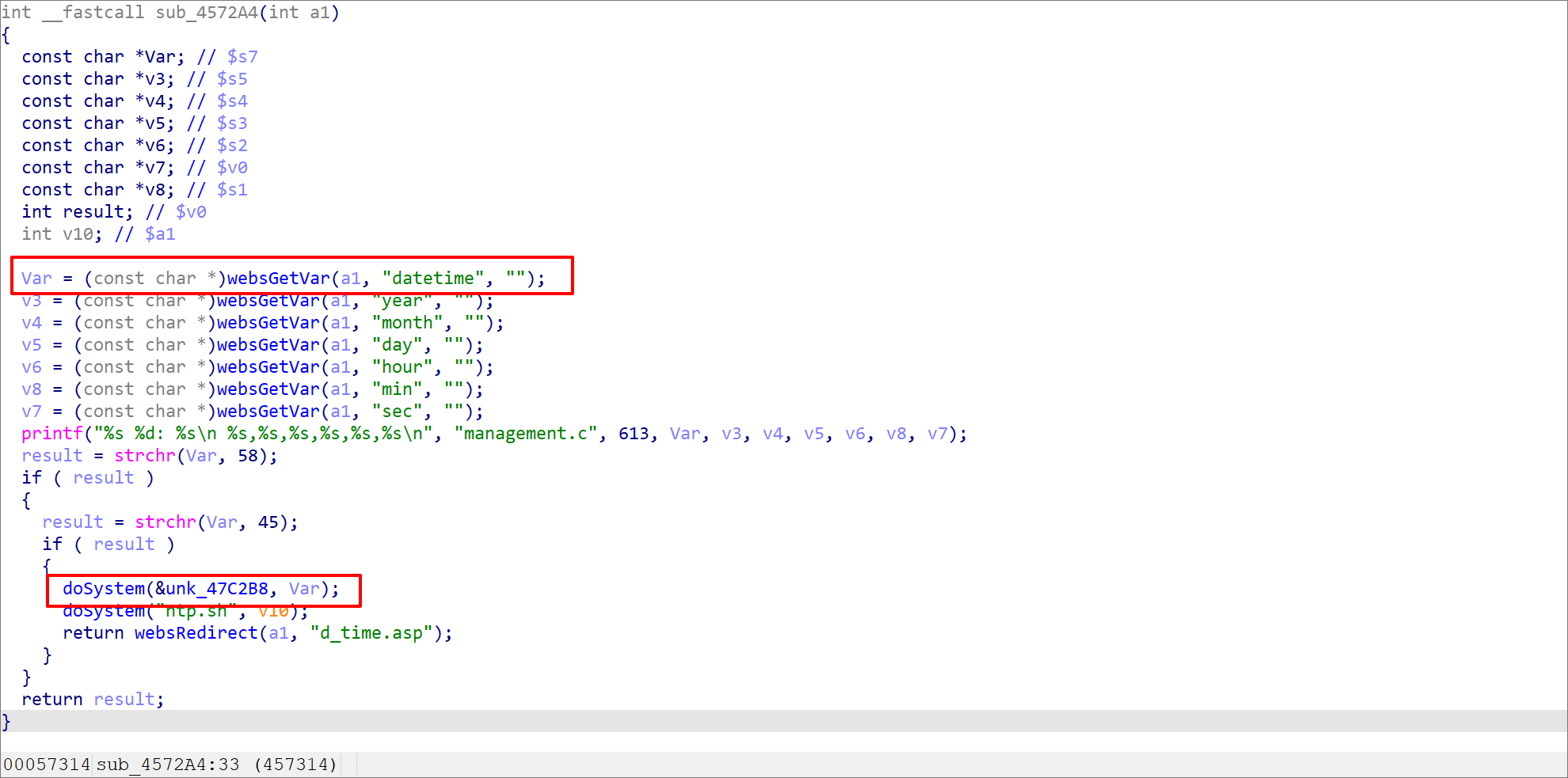The width and height of the screenshot is (1568, 778).
Task: Click the "day" string literal
Action: coord(397,345)
